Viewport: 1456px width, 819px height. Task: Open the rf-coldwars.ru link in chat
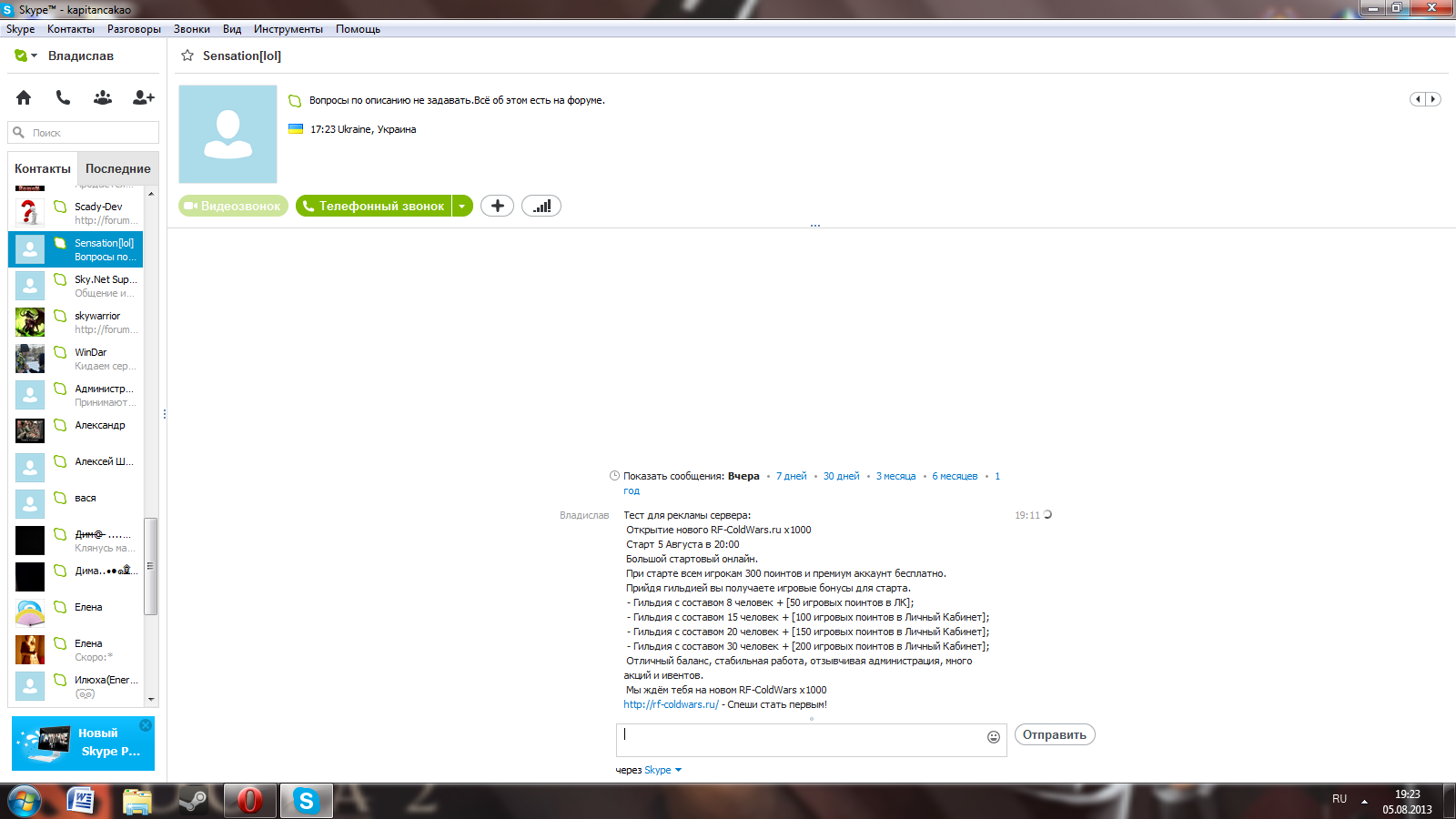[671, 704]
